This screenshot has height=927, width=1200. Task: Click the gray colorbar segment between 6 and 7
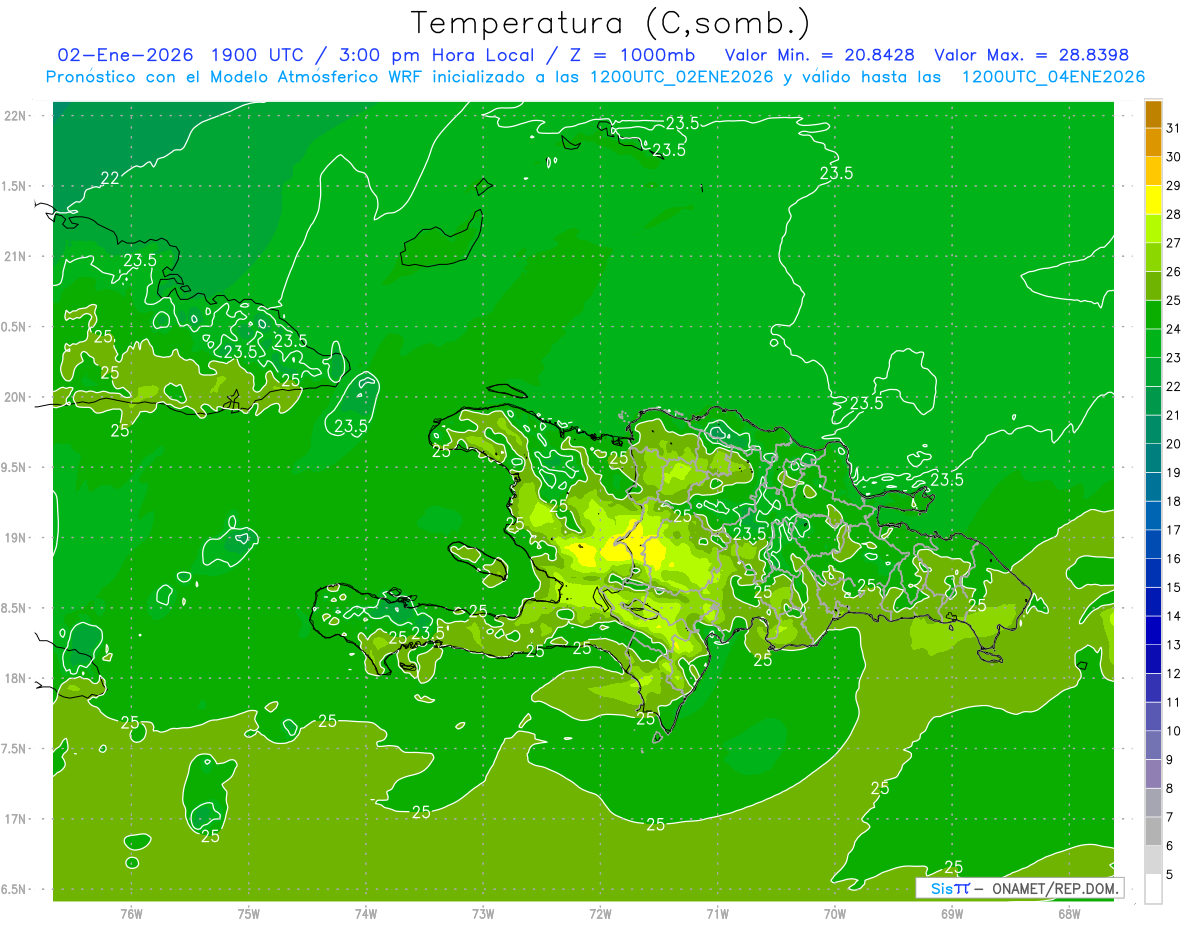(x=1153, y=832)
